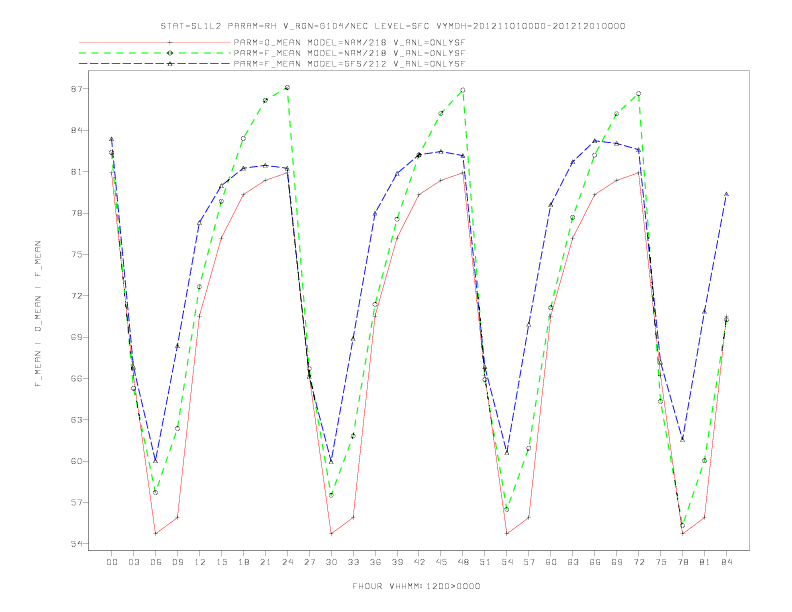Click the 66 tick on the vertical axis
The width and height of the screenshot is (792, 612).
[x=77, y=378]
